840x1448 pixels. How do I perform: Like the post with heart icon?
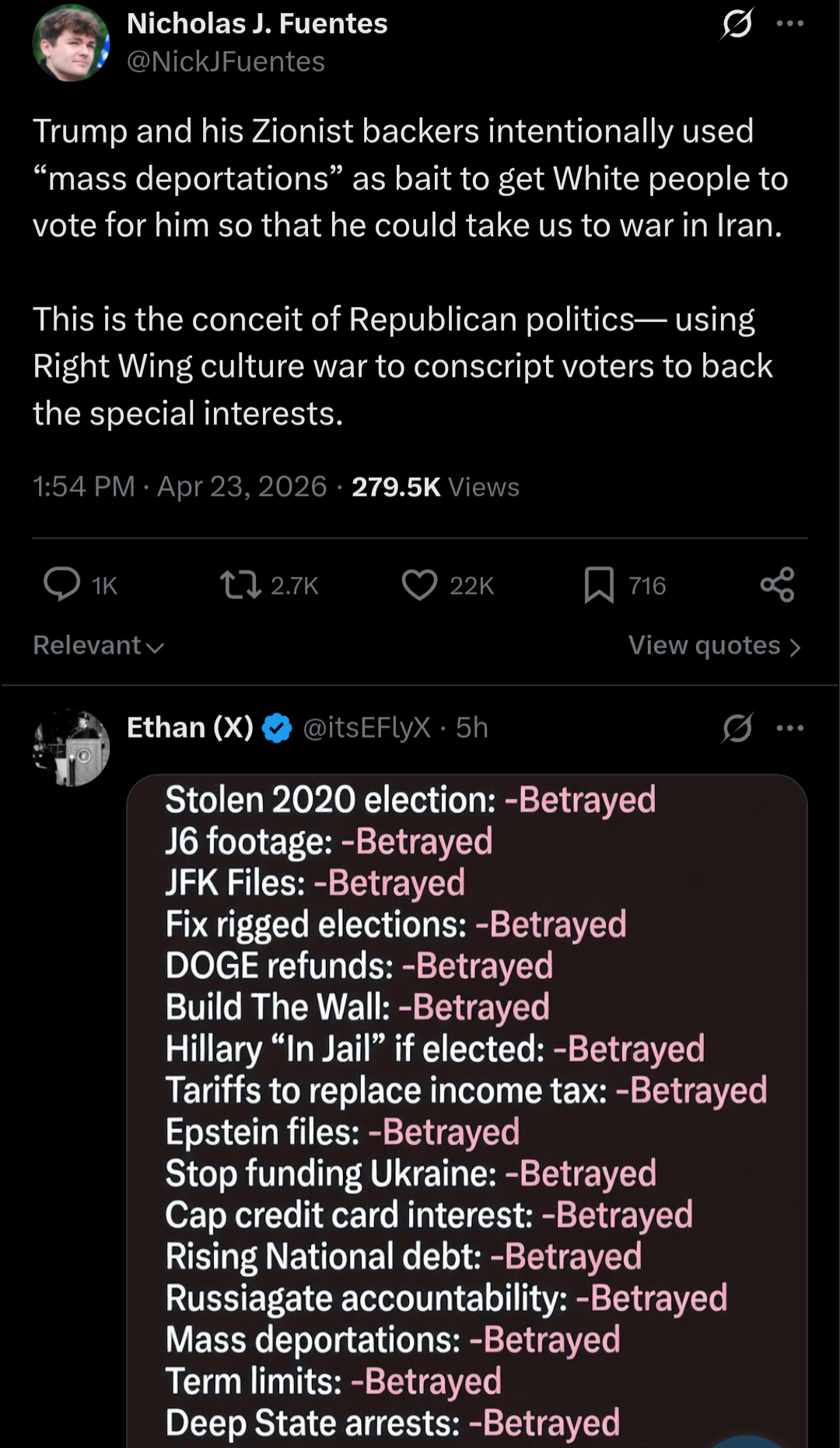pyautogui.click(x=420, y=584)
